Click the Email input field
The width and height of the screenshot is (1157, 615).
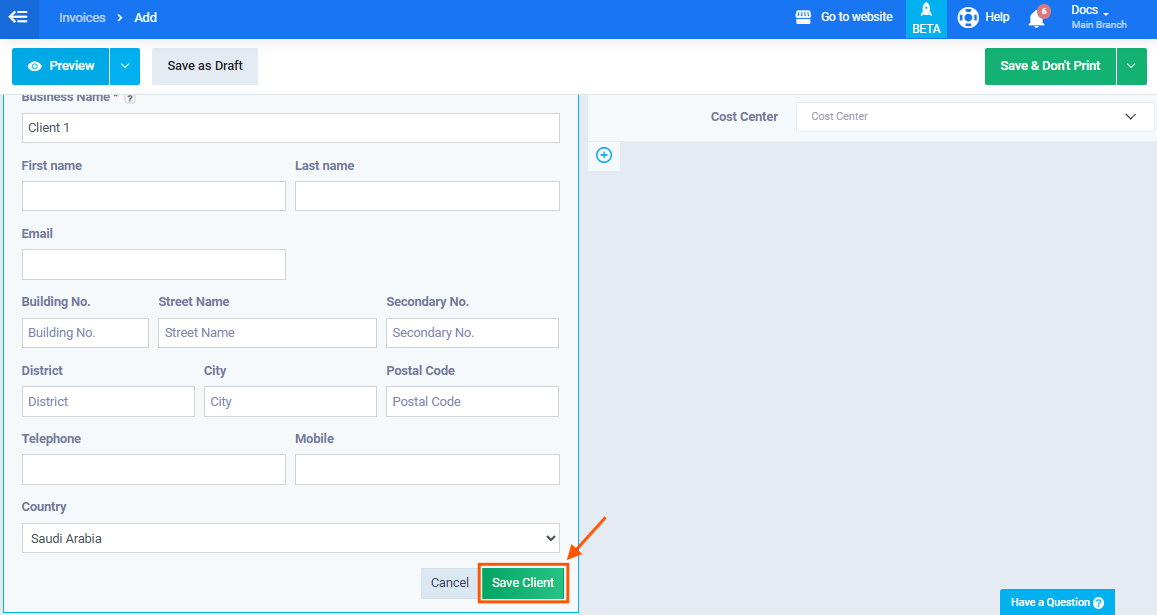[154, 265]
